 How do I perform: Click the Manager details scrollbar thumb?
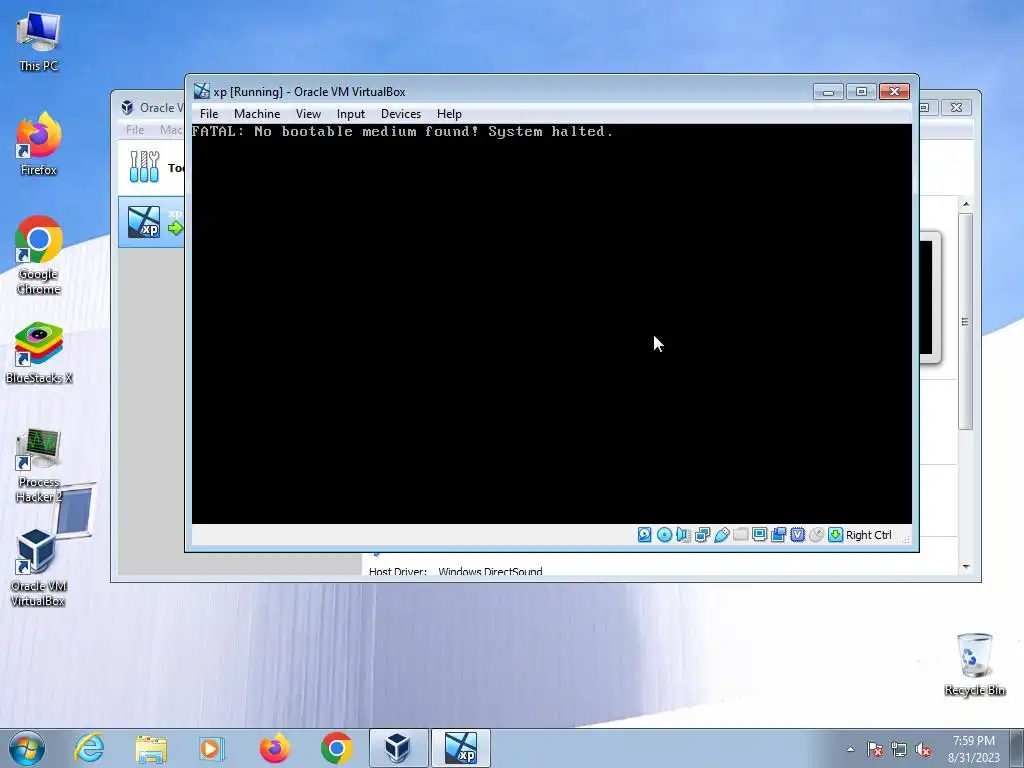tap(966, 321)
